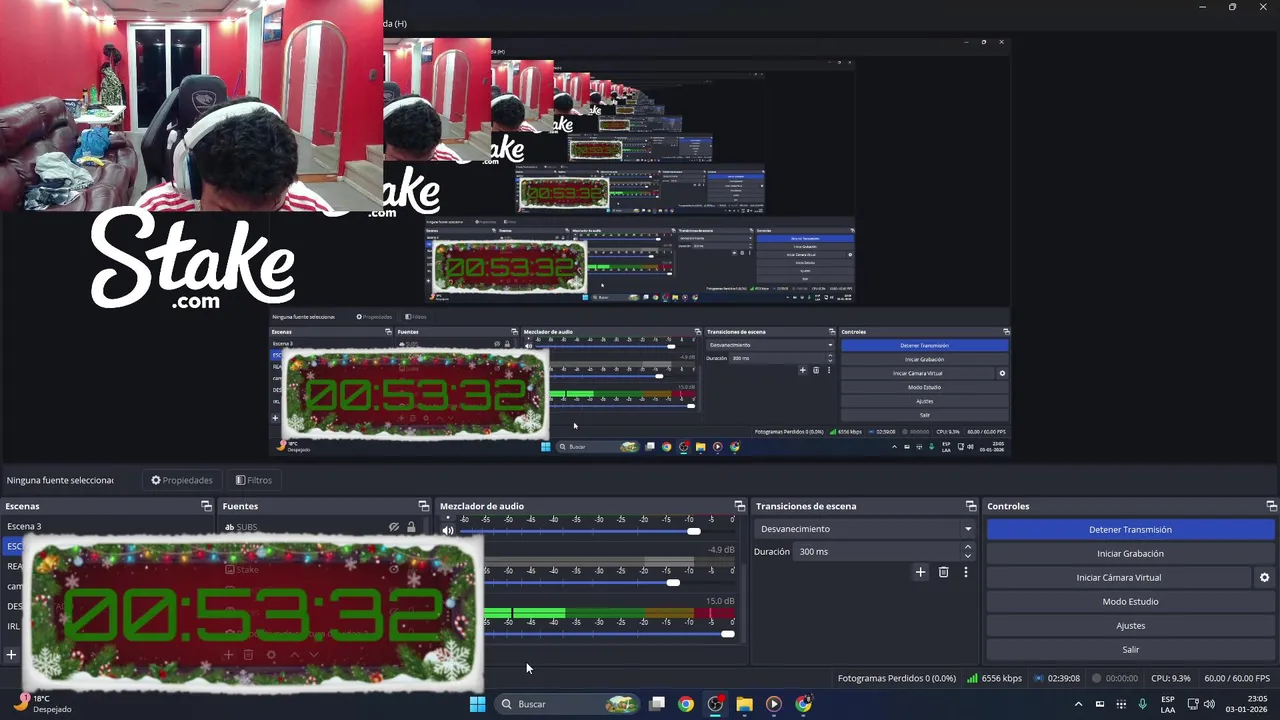The width and height of the screenshot is (1280, 720).
Task: Add a new scene with the plus icon
Action: pos(11,655)
